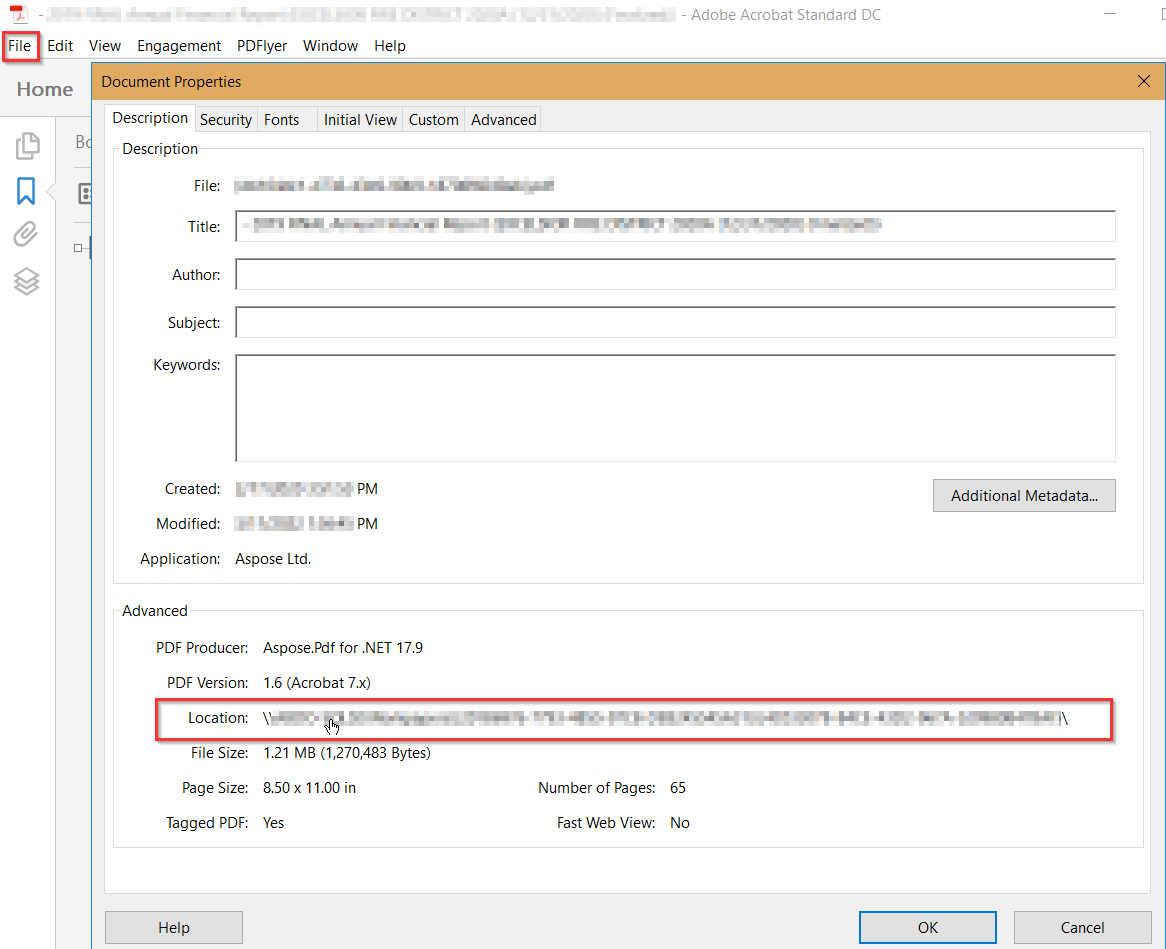Viewport: 1166px width, 949px height.
Task: Click into the Author field
Action: click(675, 274)
